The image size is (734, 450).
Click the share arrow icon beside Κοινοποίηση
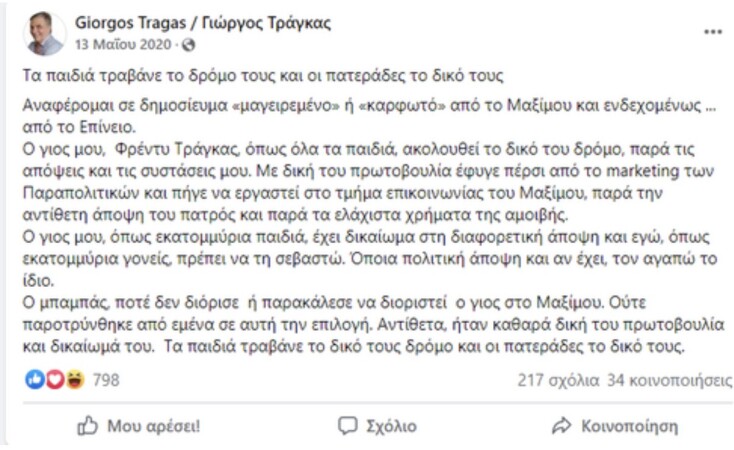[562, 426]
